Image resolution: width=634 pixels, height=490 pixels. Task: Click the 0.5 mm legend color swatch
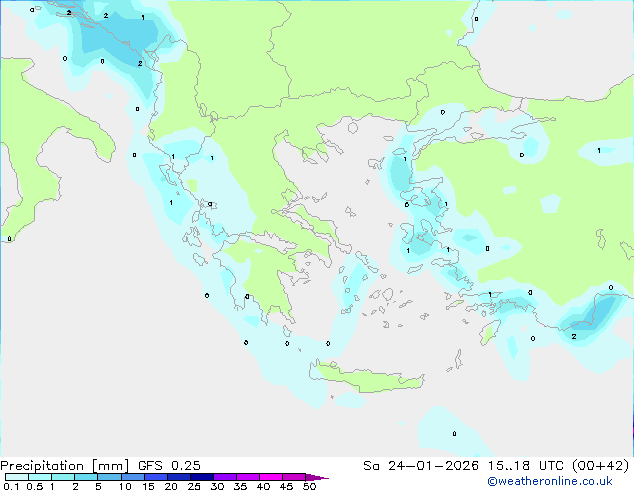[x=40, y=477]
